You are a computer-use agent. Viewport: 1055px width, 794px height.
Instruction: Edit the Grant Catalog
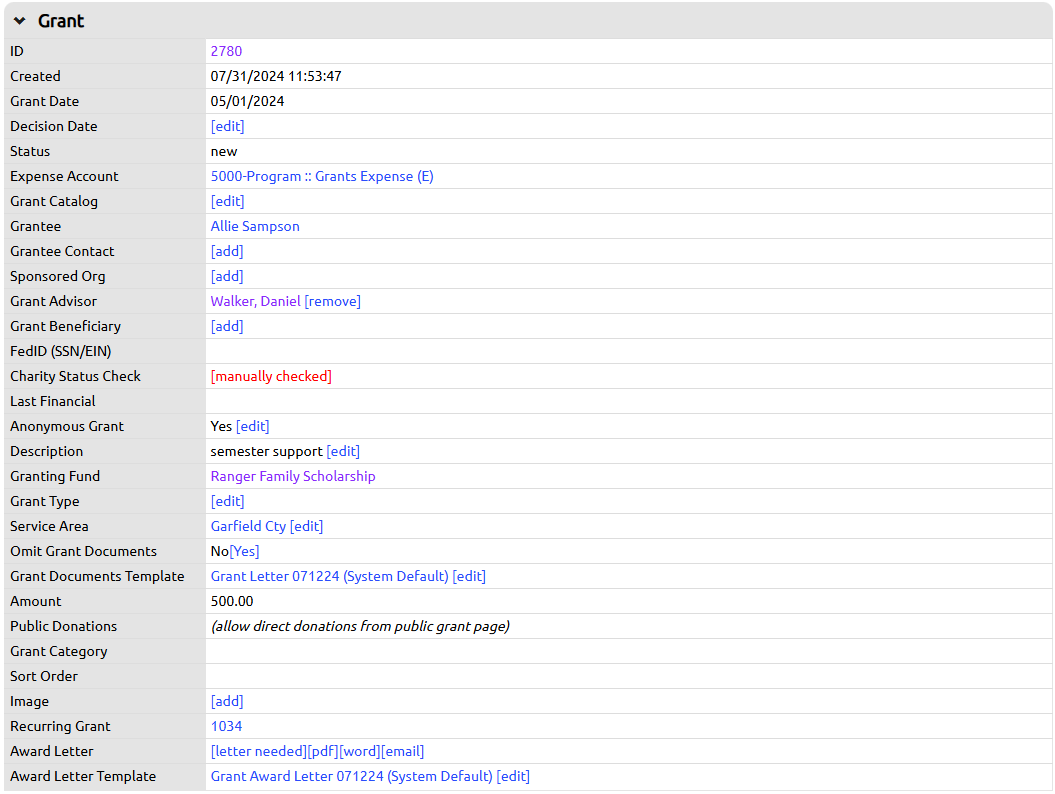coord(227,201)
